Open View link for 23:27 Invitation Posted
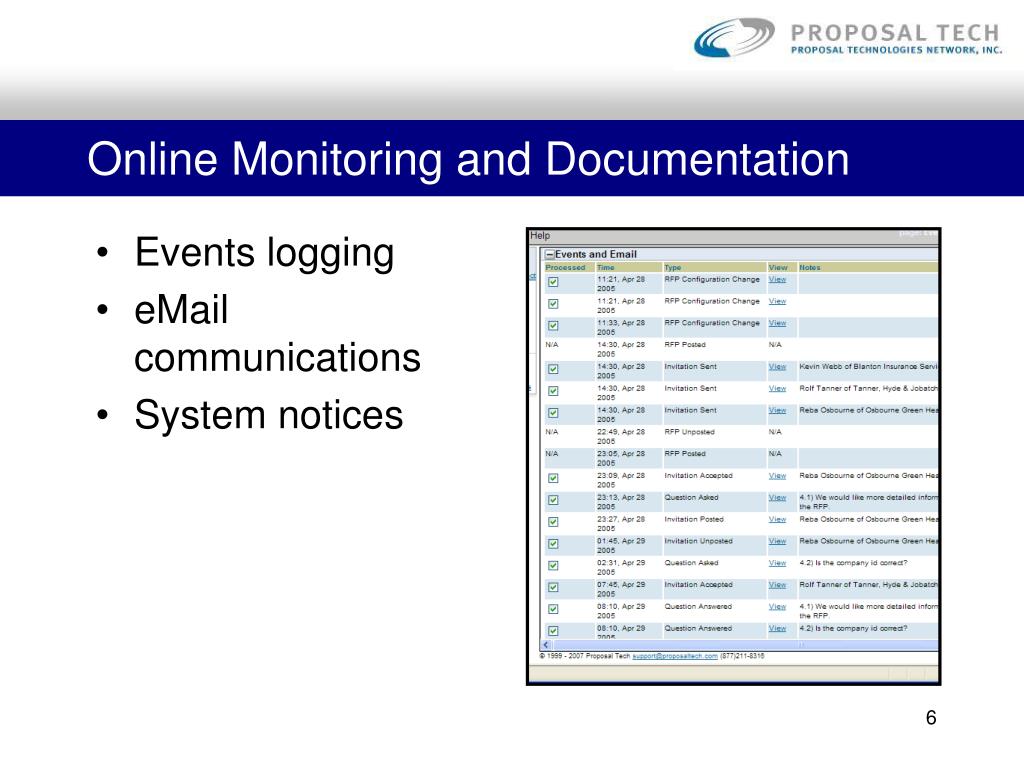 tap(777, 520)
